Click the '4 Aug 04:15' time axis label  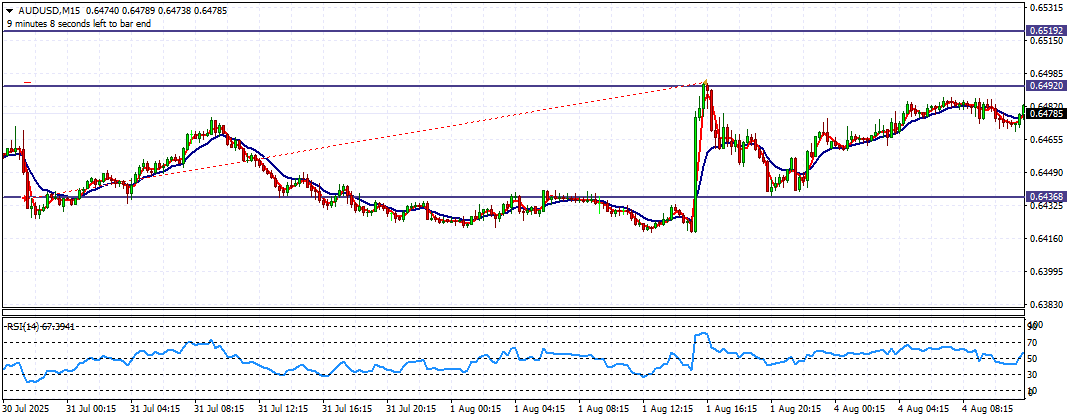point(925,410)
